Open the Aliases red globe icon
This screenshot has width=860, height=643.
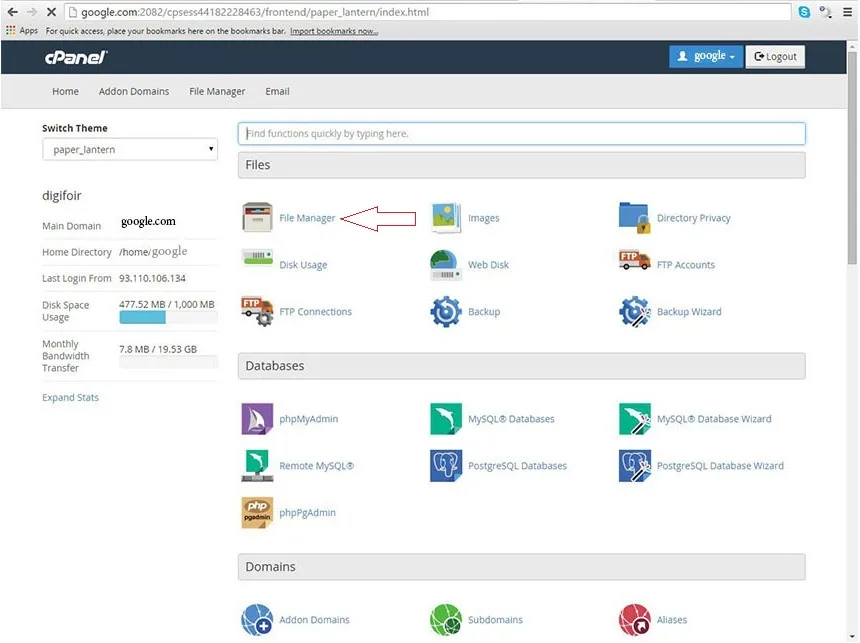(x=635, y=619)
